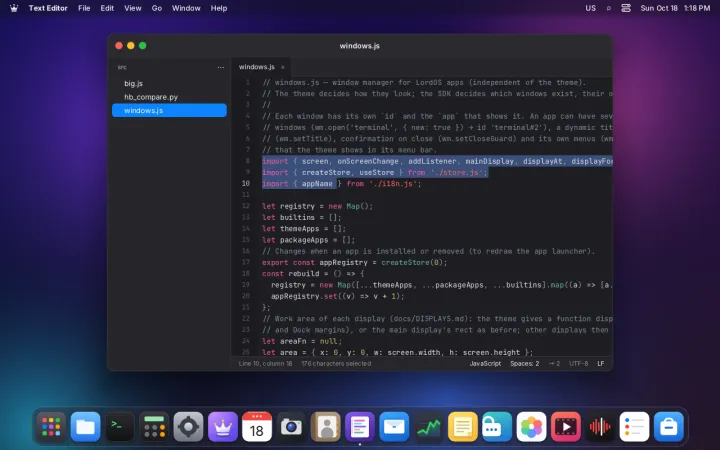Open the Calculator dock icon
This screenshot has width=720, height=450.
pos(154,427)
